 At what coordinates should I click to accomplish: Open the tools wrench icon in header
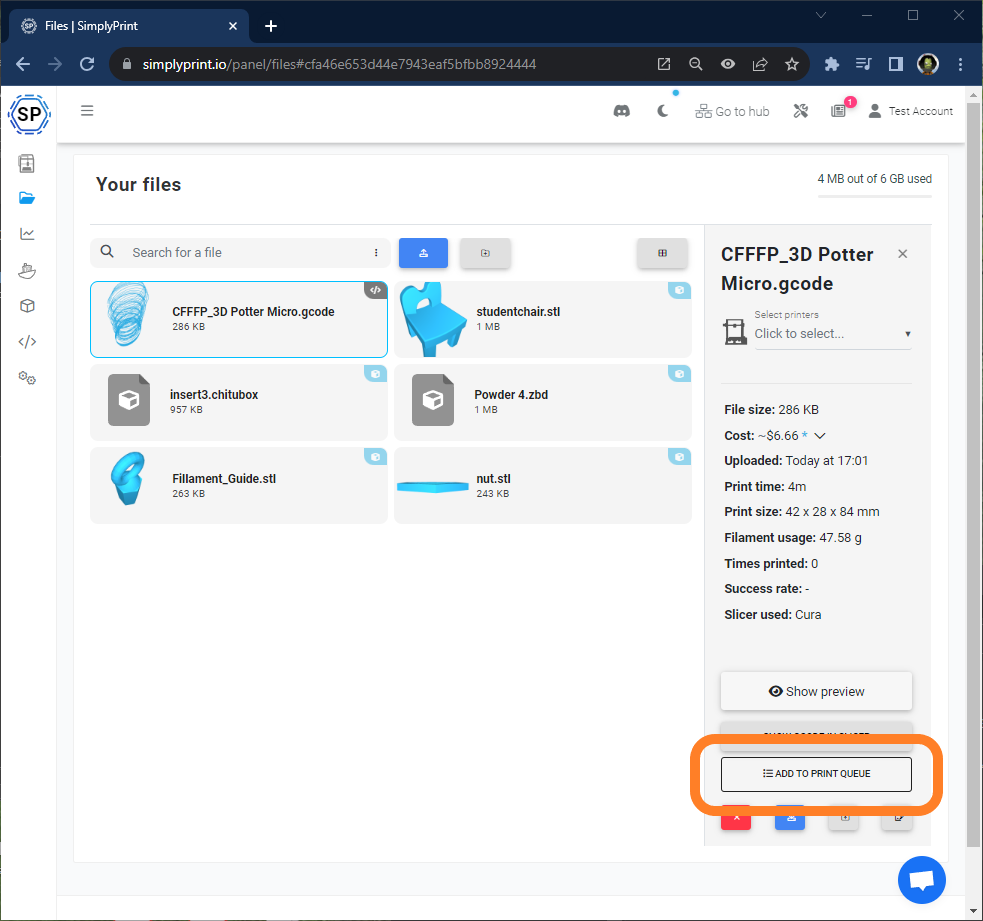(800, 111)
